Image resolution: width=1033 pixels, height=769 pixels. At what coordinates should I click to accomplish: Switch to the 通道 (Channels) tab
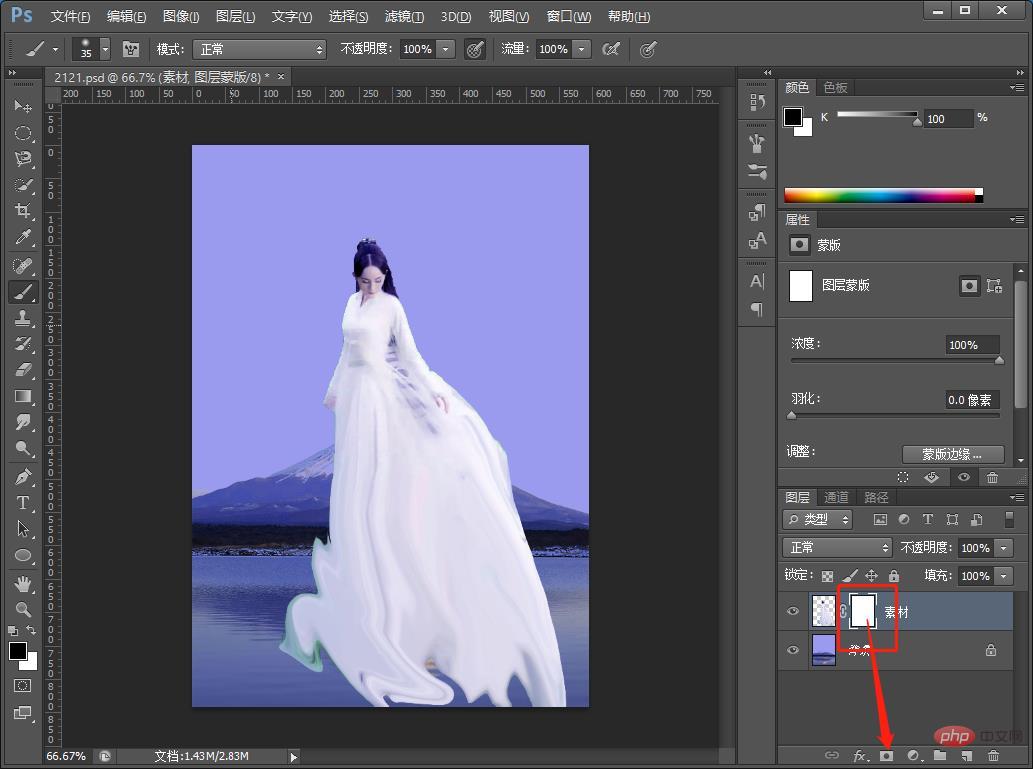(x=836, y=497)
